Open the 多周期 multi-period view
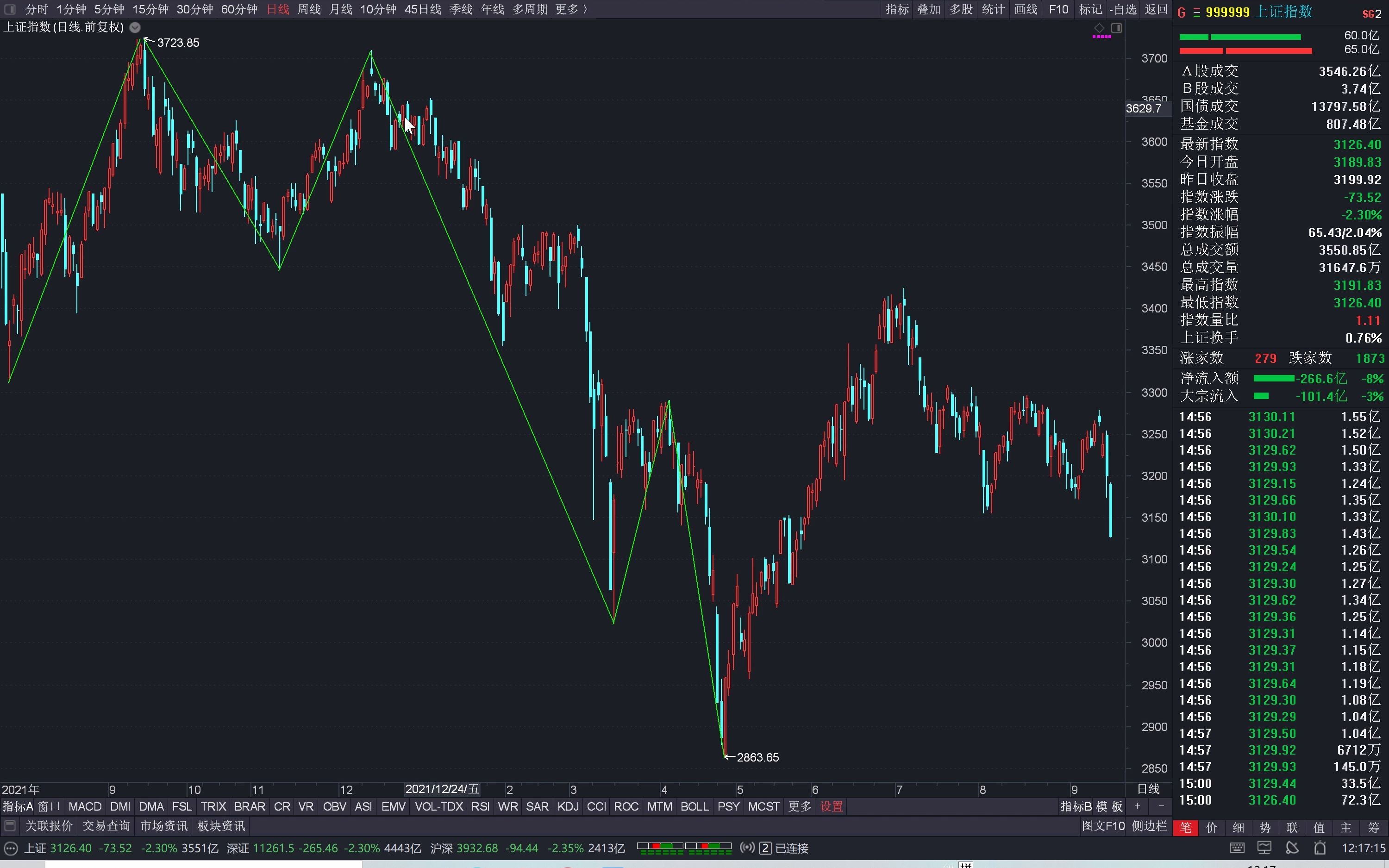Image resolution: width=1389 pixels, height=868 pixels. click(530, 9)
